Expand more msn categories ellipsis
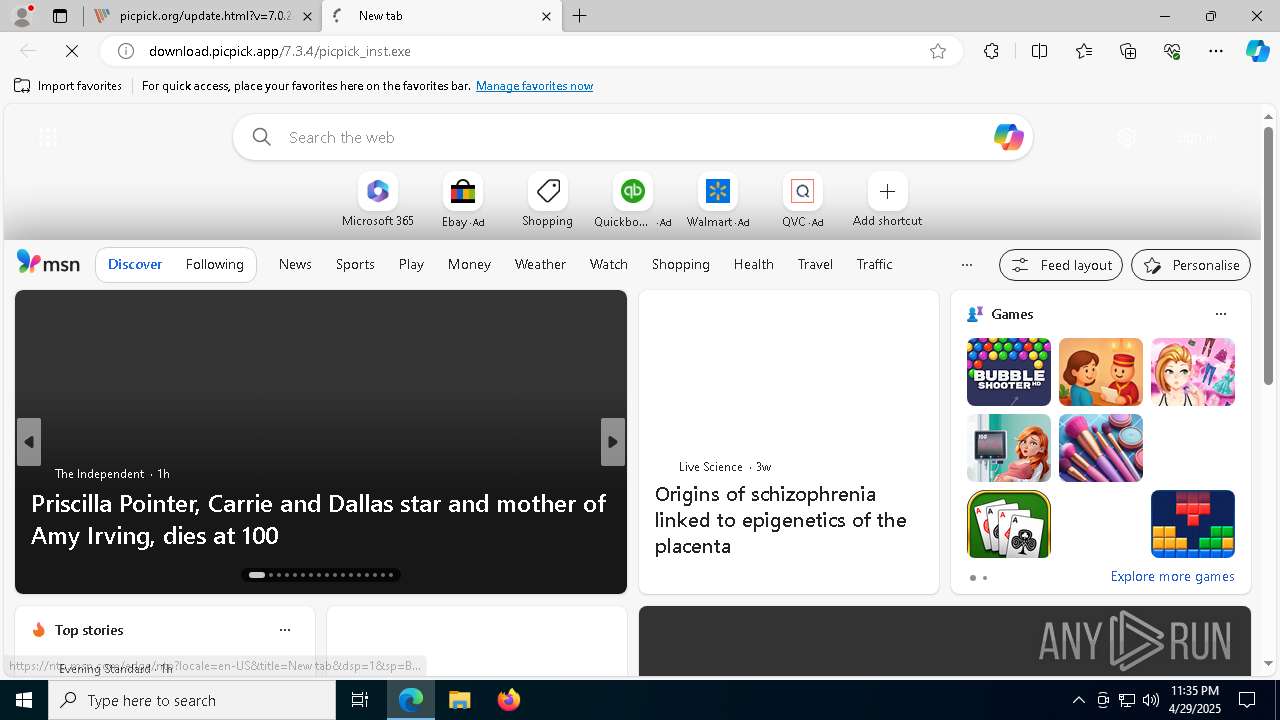The height and width of the screenshot is (720, 1280). 966,264
